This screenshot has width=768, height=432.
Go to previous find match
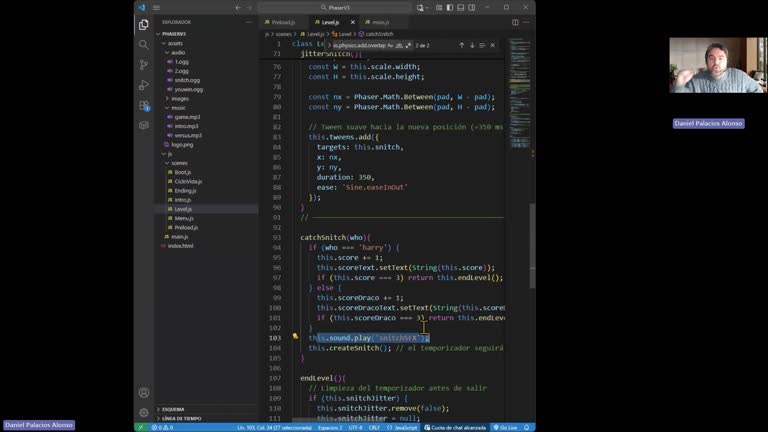(461, 45)
